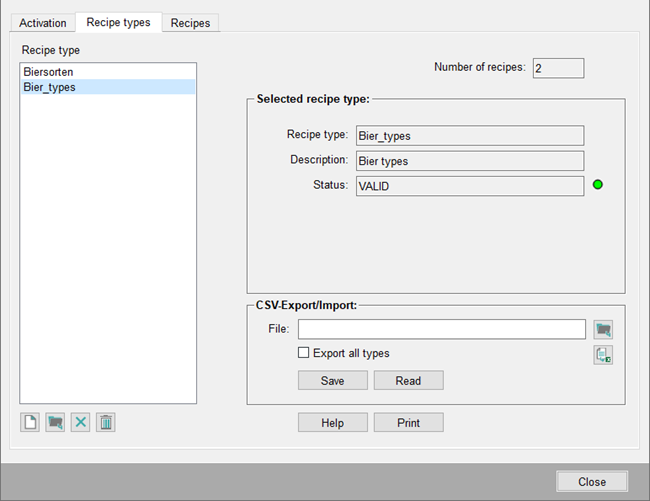This screenshot has height=501, width=650.
Task: Click into the CSV File path field
Action: coord(441,329)
